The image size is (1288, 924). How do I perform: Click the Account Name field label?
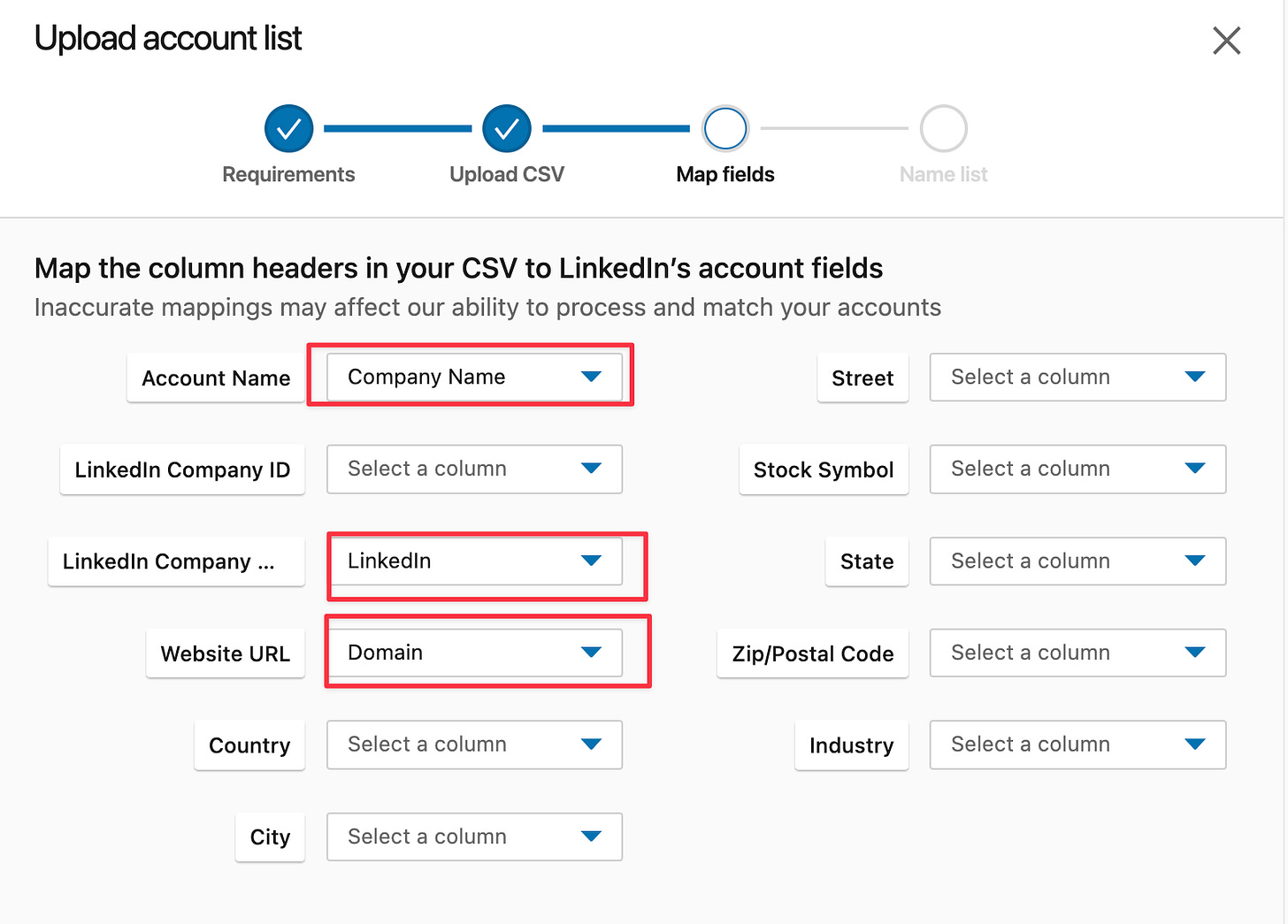click(x=216, y=378)
